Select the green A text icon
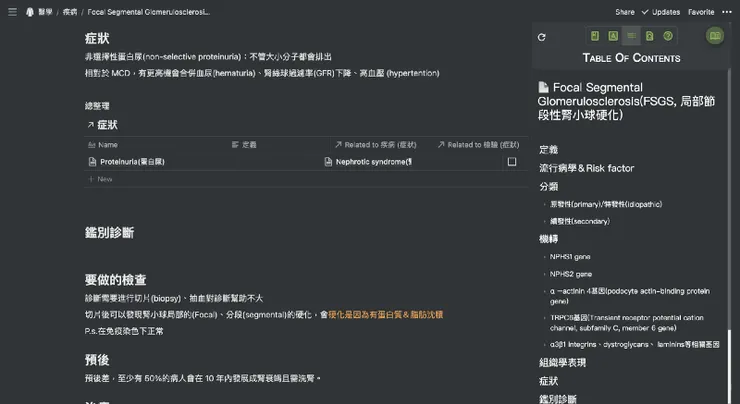 click(x=613, y=36)
